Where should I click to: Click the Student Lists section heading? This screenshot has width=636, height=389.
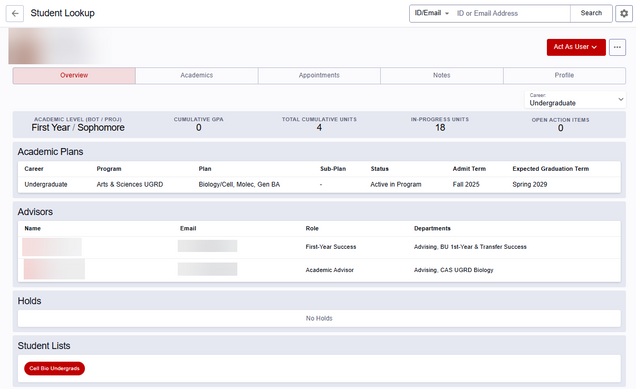coord(44,346)
